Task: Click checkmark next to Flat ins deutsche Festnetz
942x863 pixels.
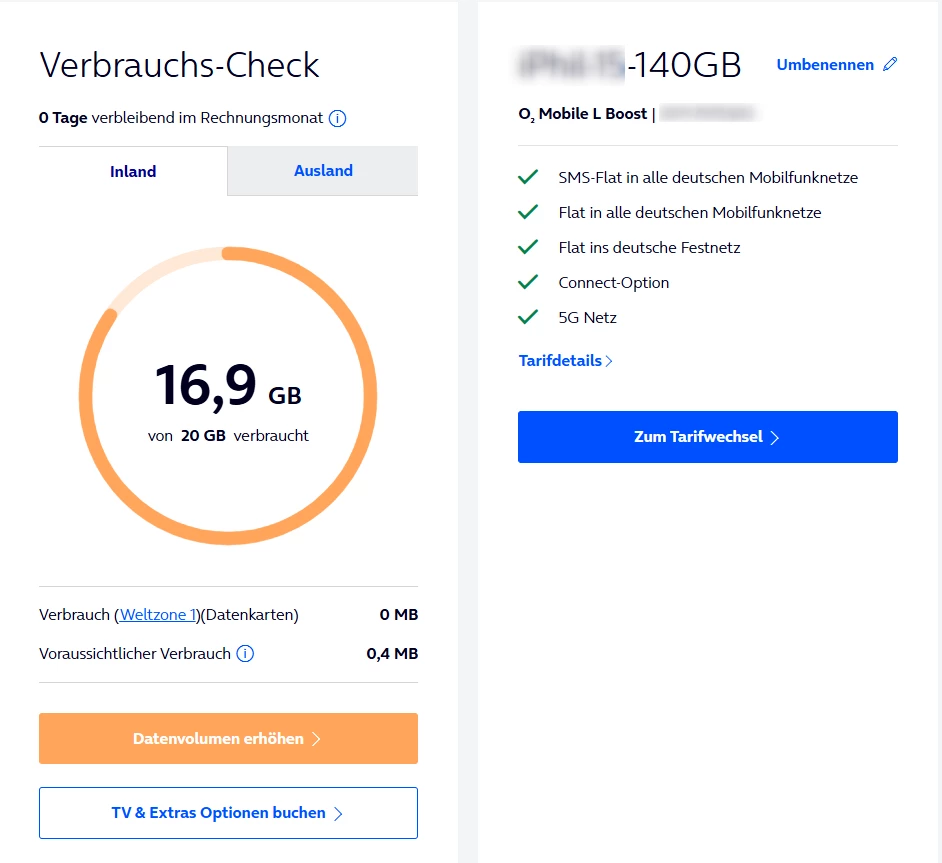Action: coord(528,248)
